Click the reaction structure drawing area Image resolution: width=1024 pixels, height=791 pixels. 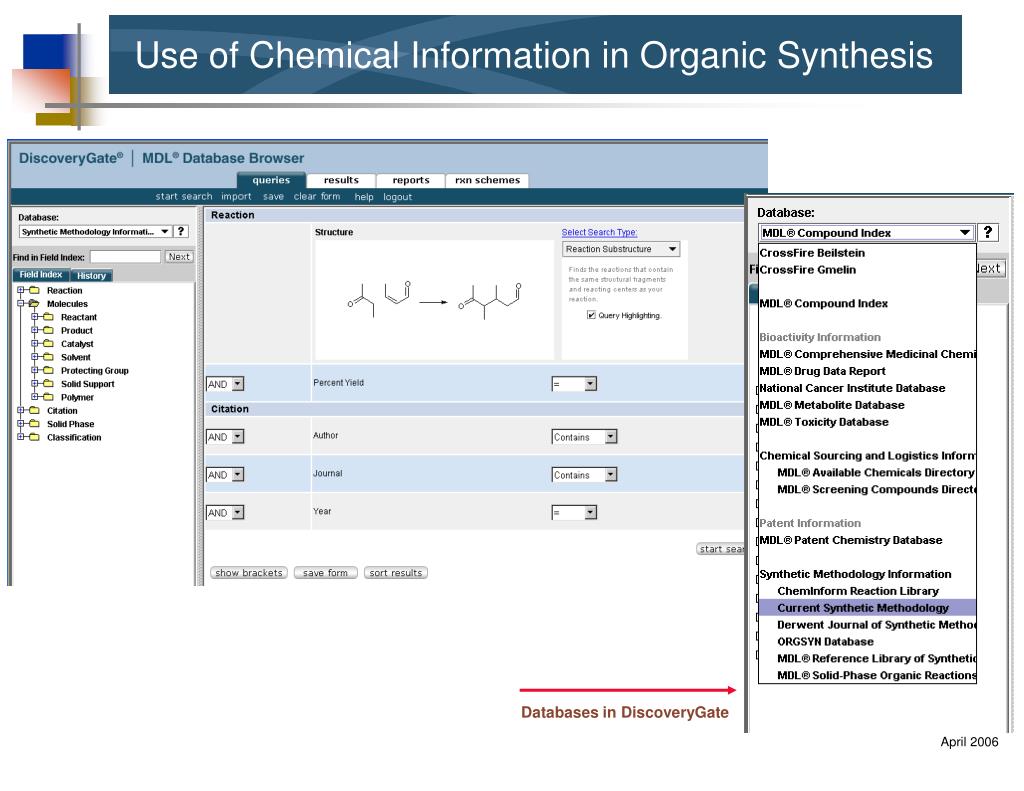pos(434,300)
